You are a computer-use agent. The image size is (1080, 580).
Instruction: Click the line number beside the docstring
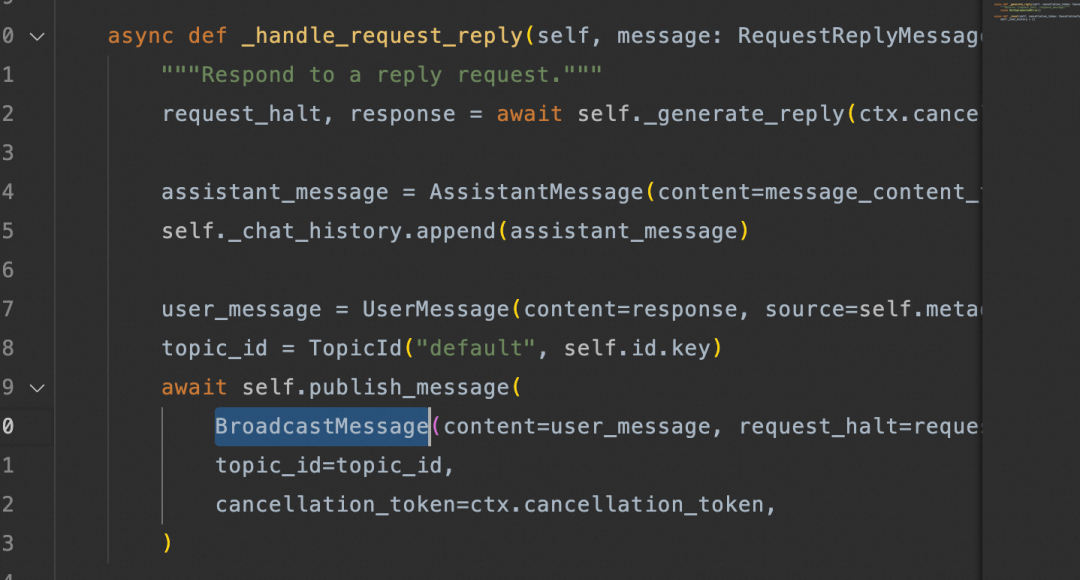click(8, 75)
